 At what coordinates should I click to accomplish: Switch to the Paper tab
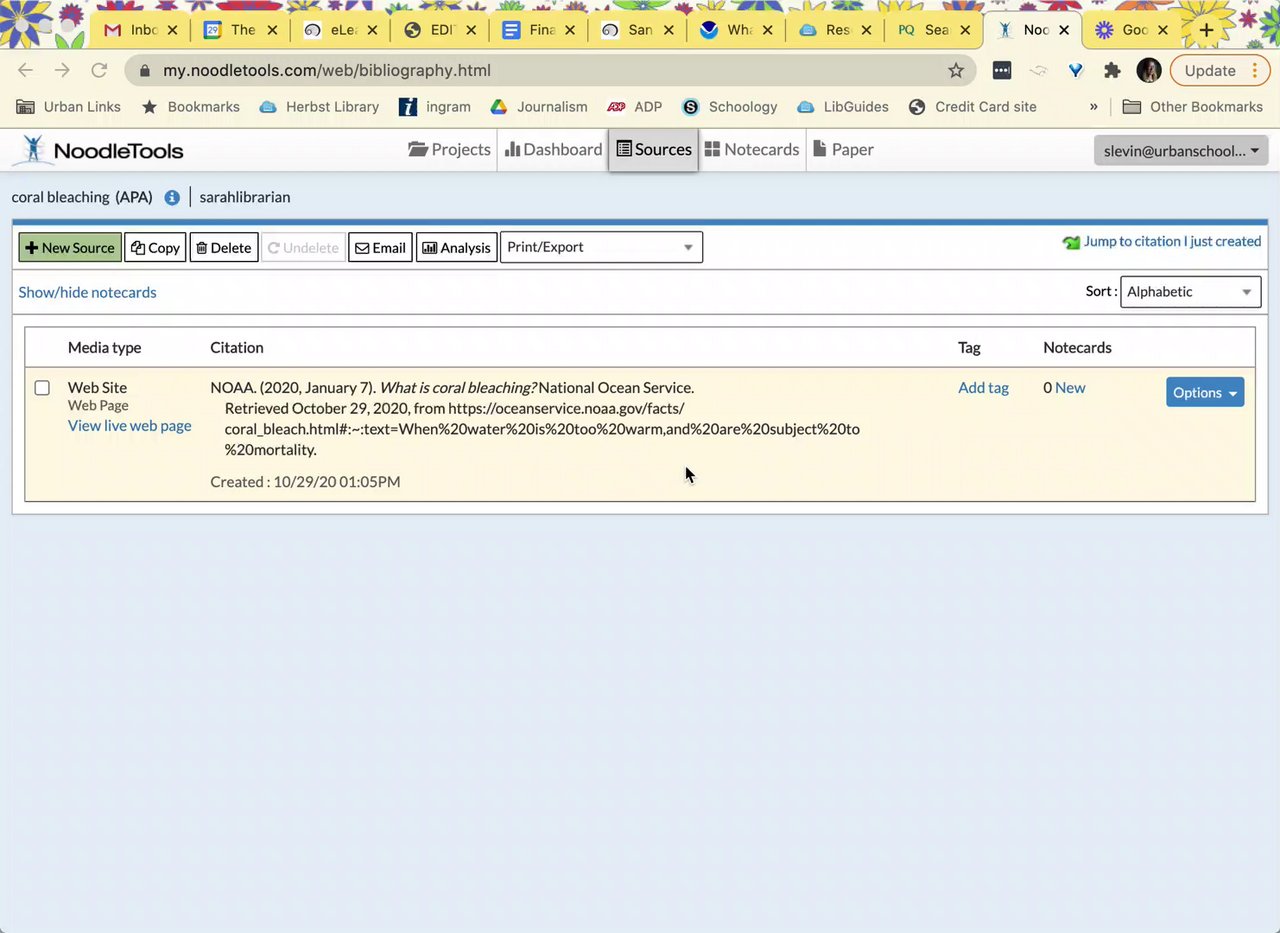(844, 149)
